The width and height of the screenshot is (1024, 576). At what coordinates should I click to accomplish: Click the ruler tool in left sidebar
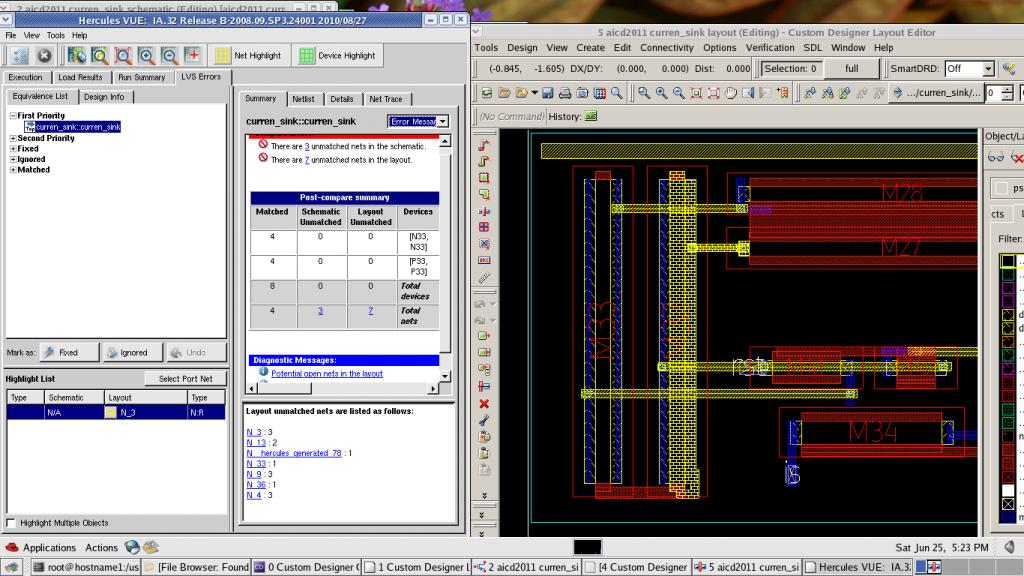pyautogui.click(x=484, y=277)
